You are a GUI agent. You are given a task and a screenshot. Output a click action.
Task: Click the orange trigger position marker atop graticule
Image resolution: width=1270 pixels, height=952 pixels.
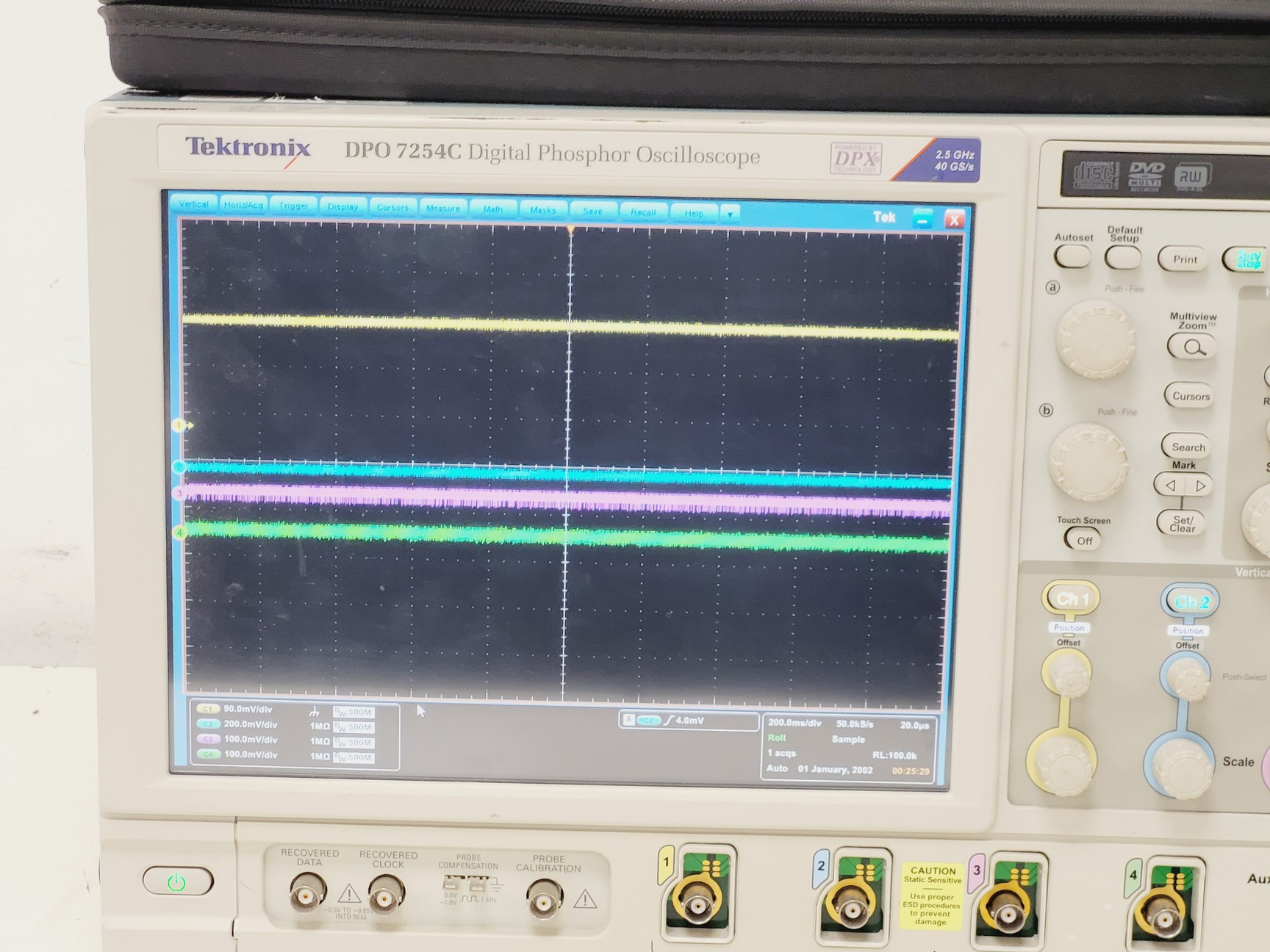click(571, 231)
